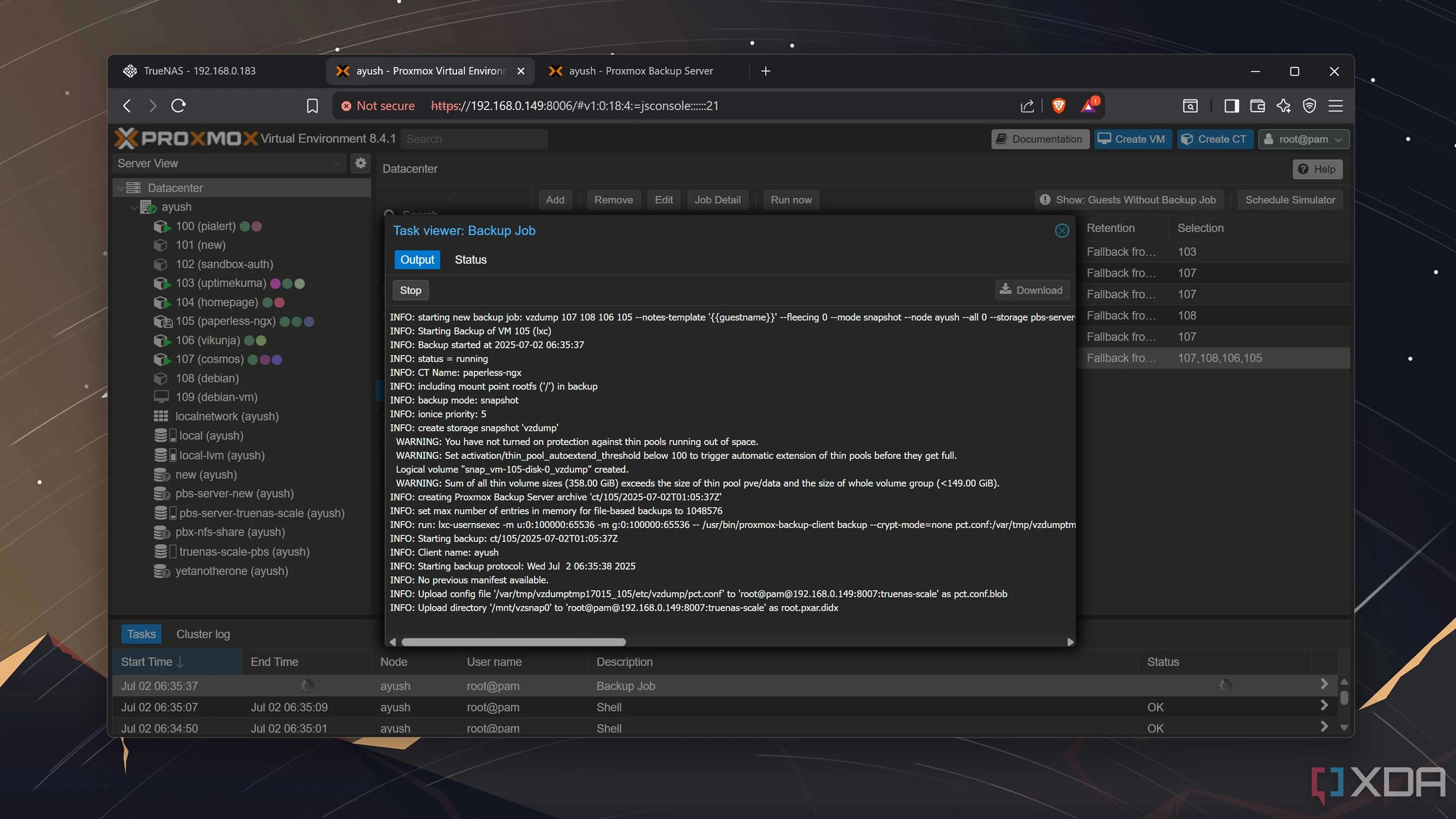This screenshot has width=1456, height=819.
Task: Bookmark this page with bookmark icon
Action: point(312,106)
